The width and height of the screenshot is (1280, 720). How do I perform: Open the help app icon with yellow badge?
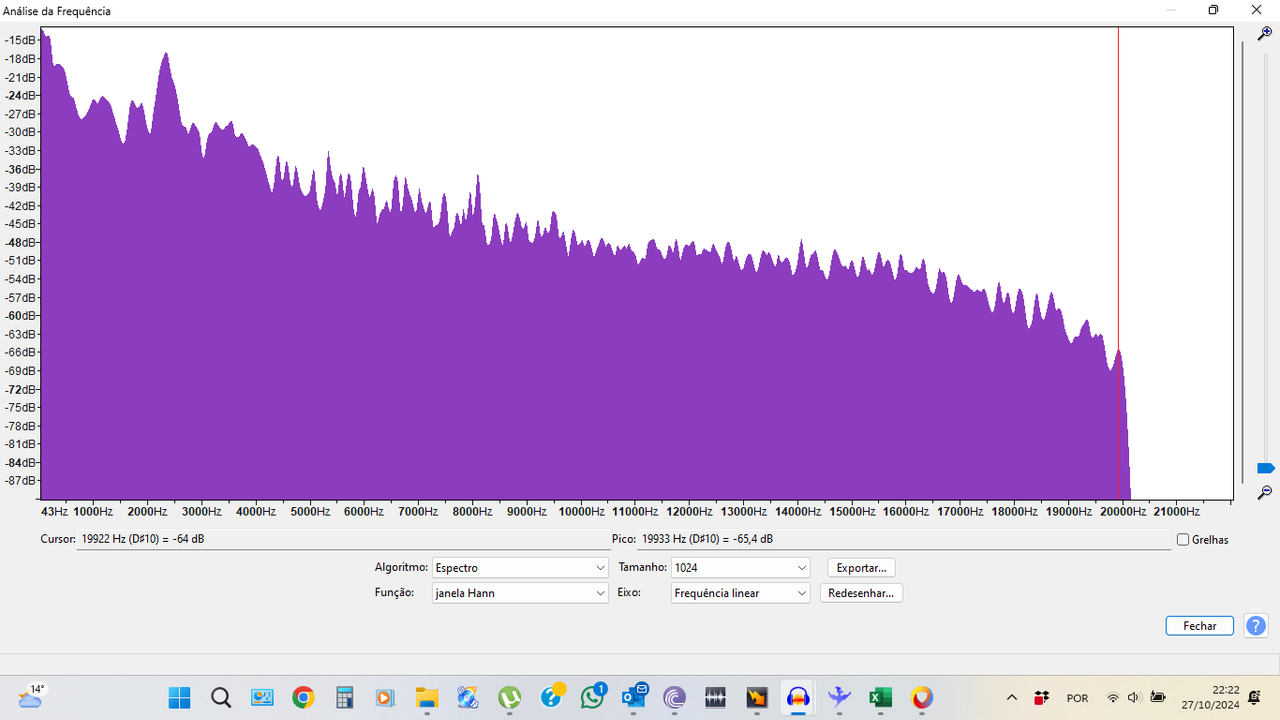click(x=552, y=696)
